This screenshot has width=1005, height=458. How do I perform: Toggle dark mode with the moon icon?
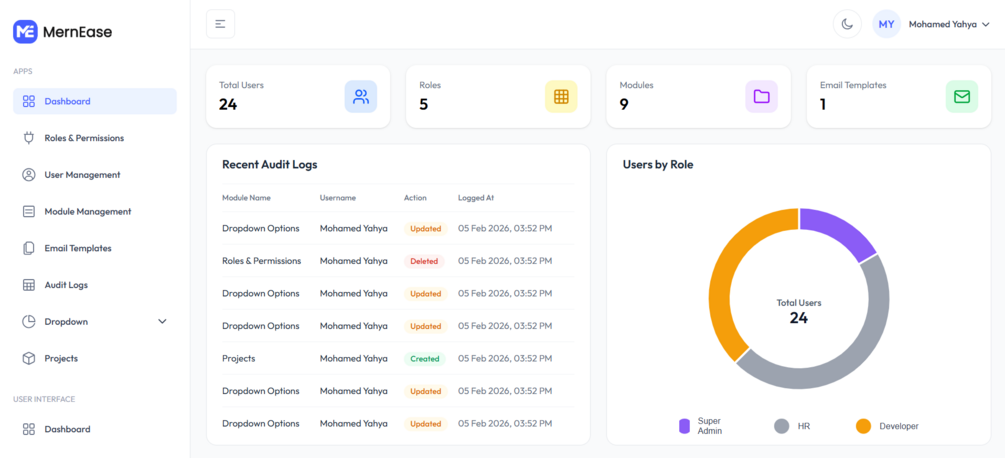tap(847, 24)
